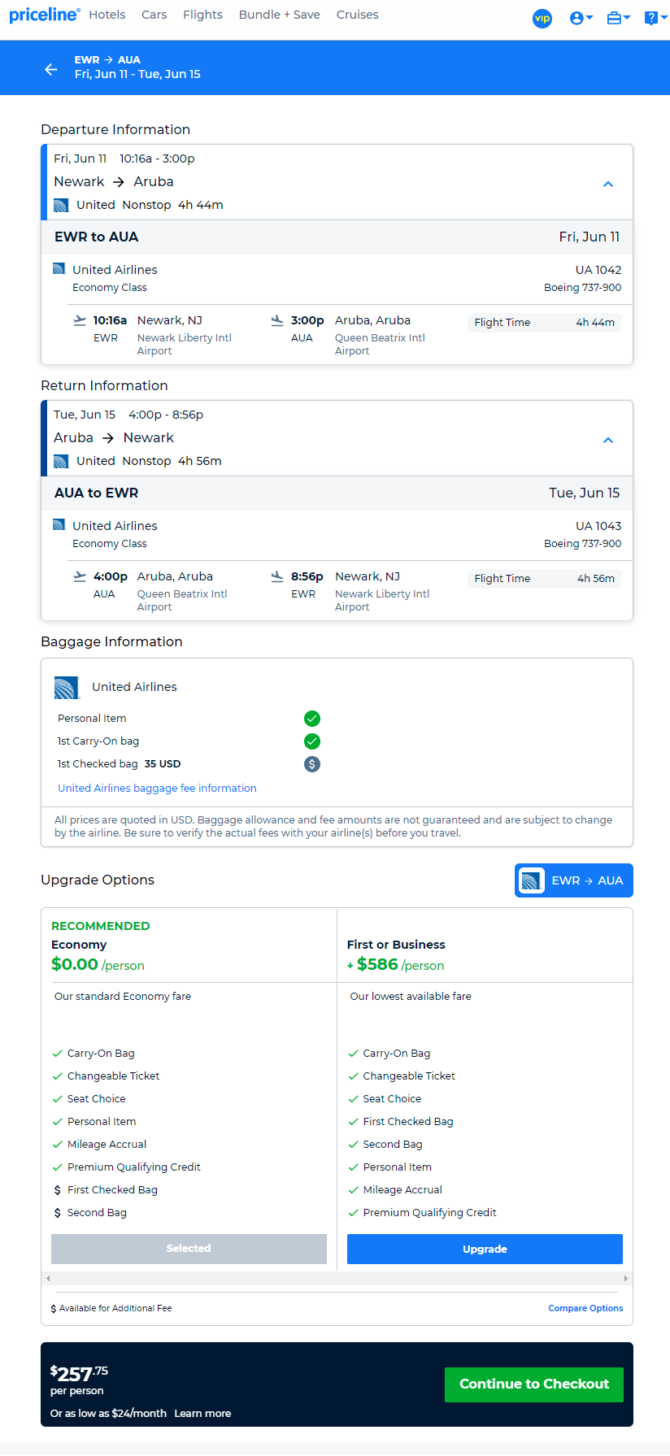Click United logo in departure summary row
Viewport: 670px width, 1456px height.
pos(61,205)
